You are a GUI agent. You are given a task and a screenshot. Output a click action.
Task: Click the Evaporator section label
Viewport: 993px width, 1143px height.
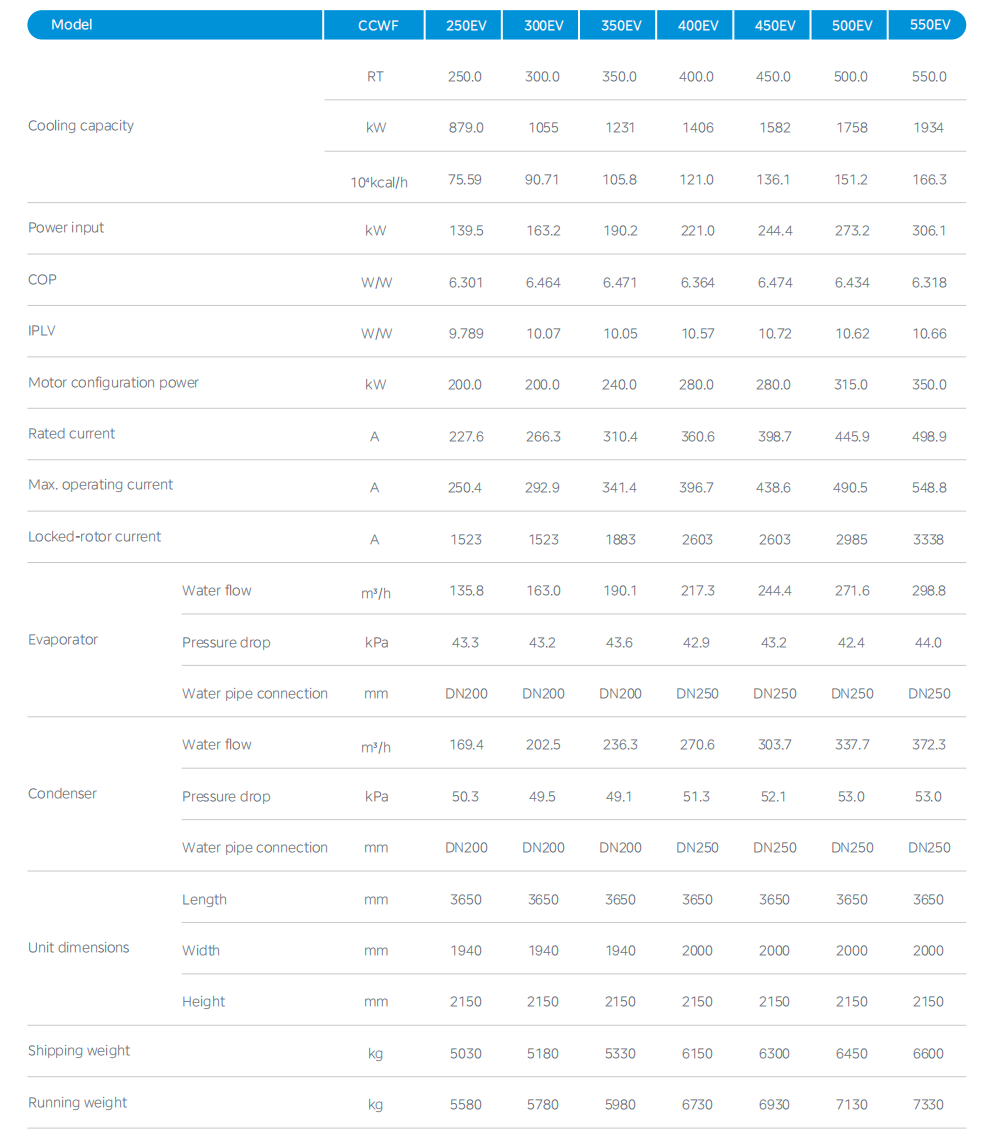click(x=63, y=640)
